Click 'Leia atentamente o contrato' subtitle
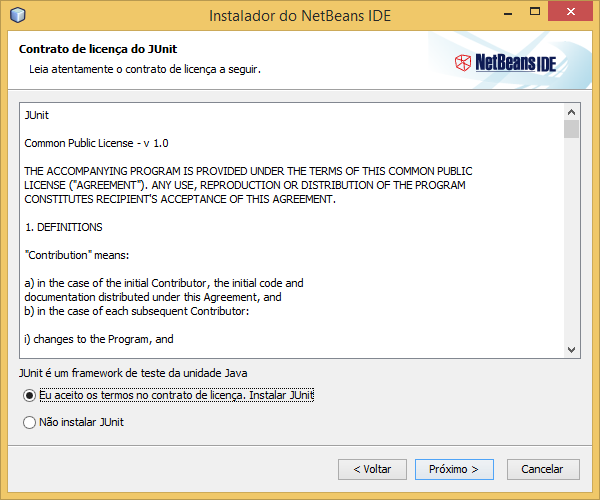Screen dimensions: 600x500 pyautogui.click(x=145, y=69)
